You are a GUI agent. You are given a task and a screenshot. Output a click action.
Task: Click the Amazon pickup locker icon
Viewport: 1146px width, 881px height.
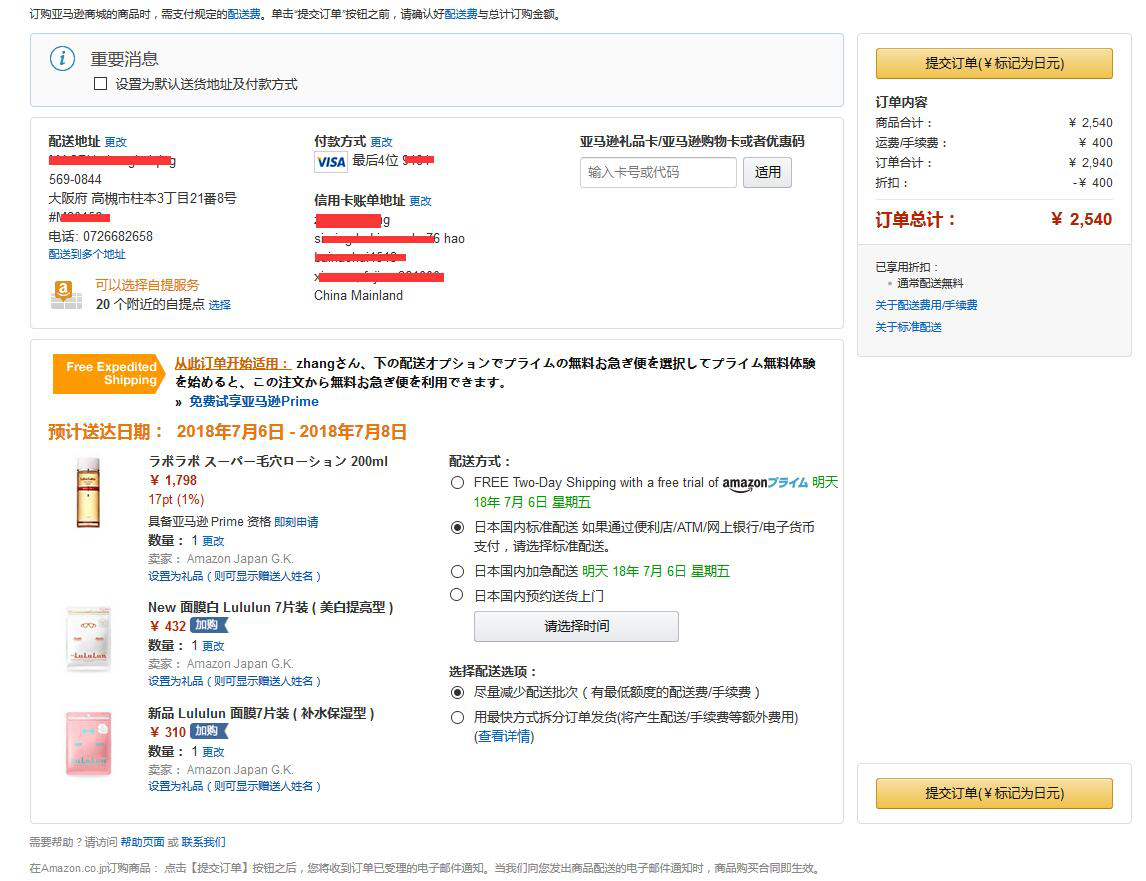click(x=66, y=294)
